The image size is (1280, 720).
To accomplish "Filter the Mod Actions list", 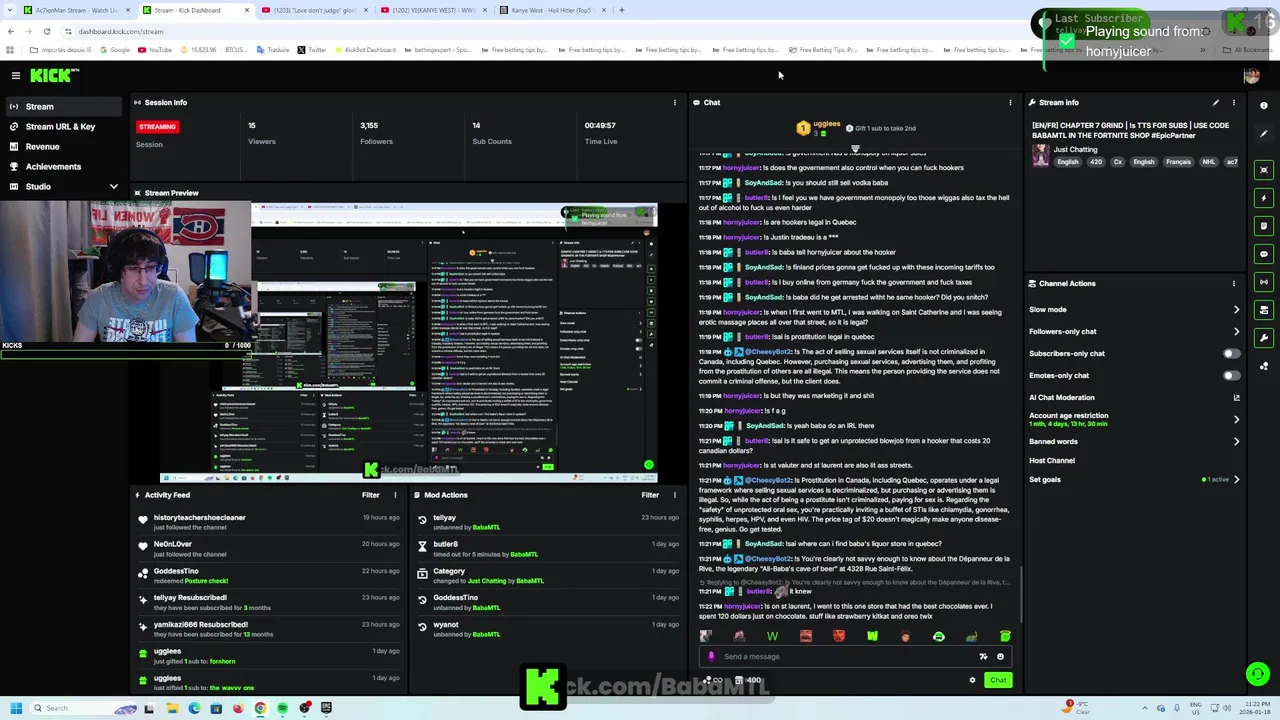I will tap(650, 495).
